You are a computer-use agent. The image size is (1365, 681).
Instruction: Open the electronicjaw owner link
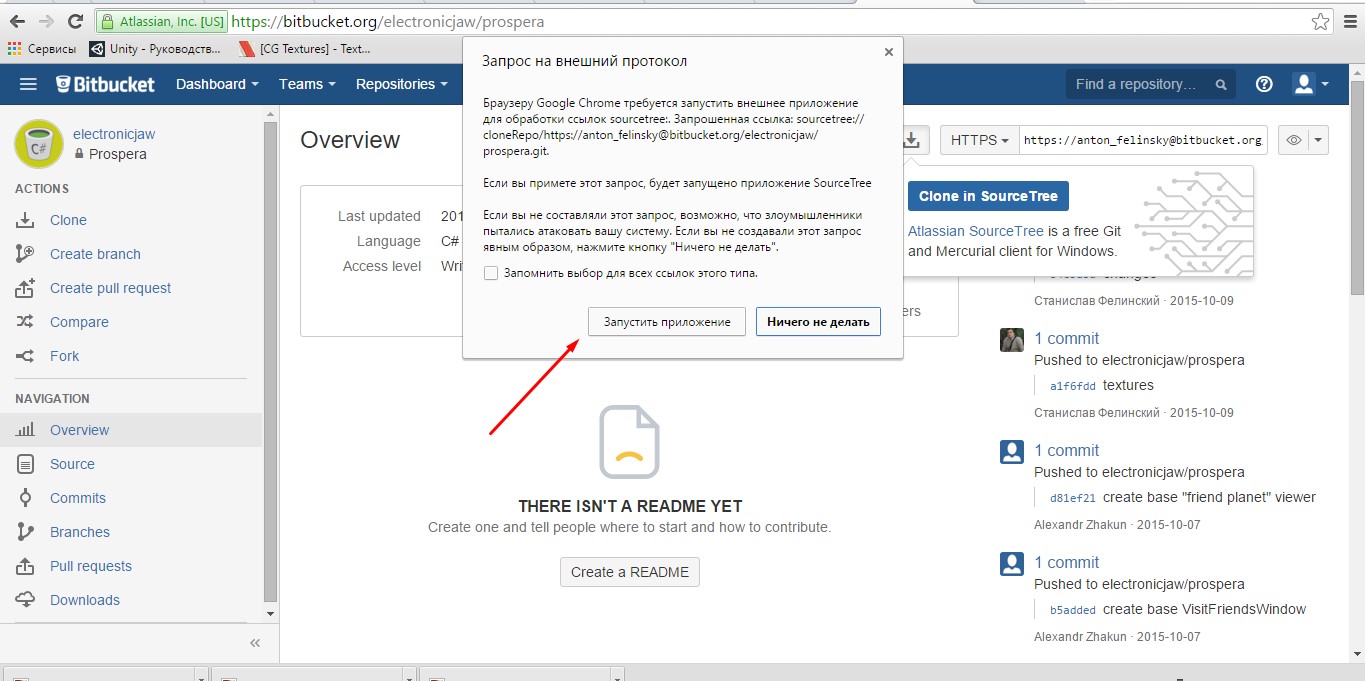114,134
